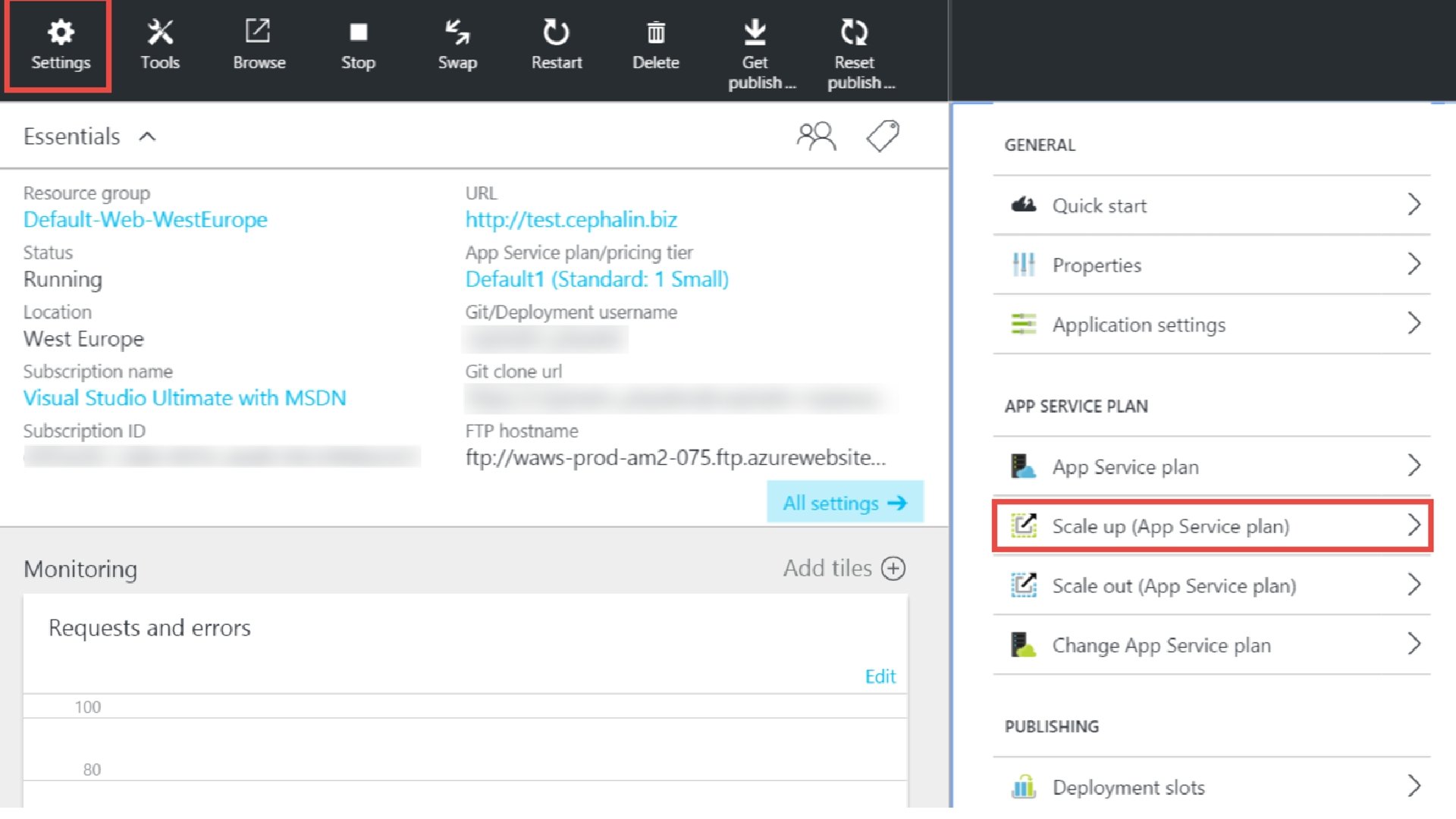Click the All settings button
1456x819 pixels.
click(x=845, y=503)
